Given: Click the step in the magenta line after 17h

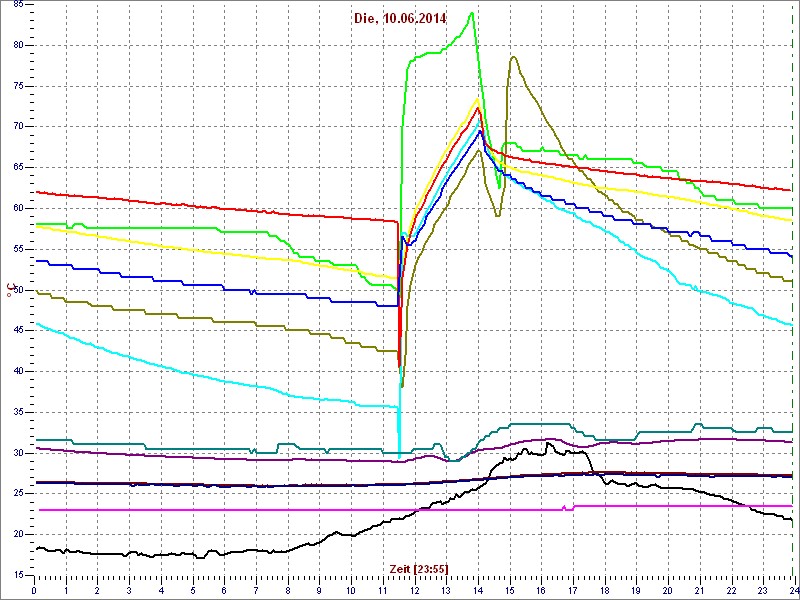Looking at the screenshot, I should (x=573, y=507).
